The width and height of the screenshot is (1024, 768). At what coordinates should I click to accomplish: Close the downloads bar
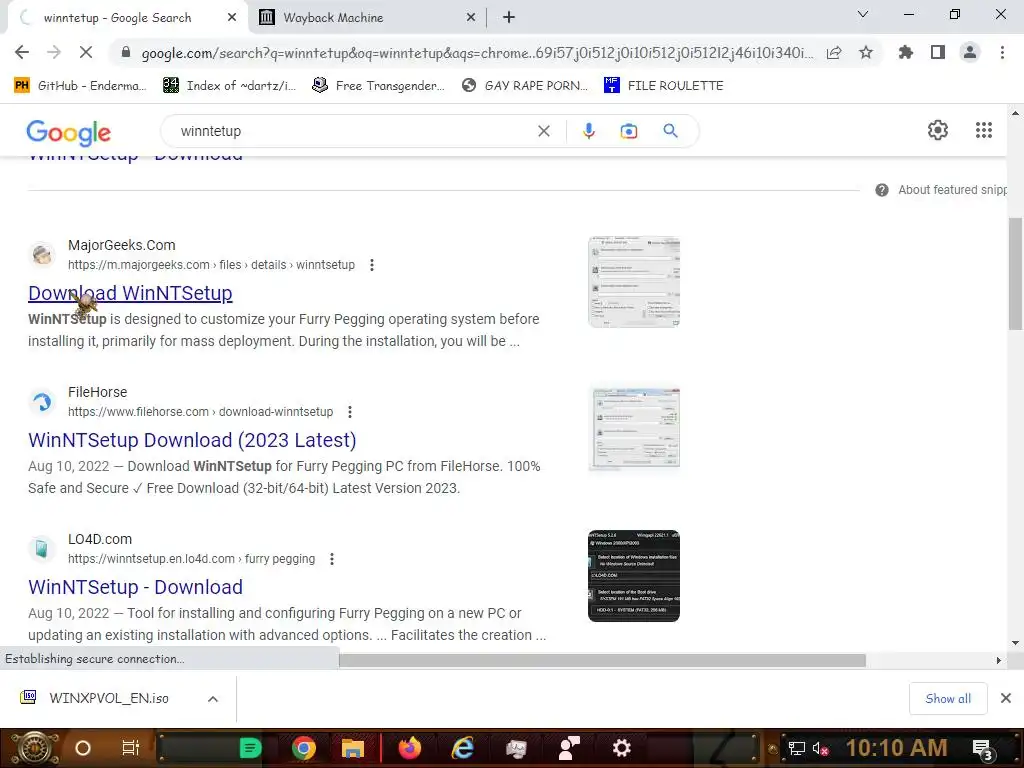[1006, 699]
